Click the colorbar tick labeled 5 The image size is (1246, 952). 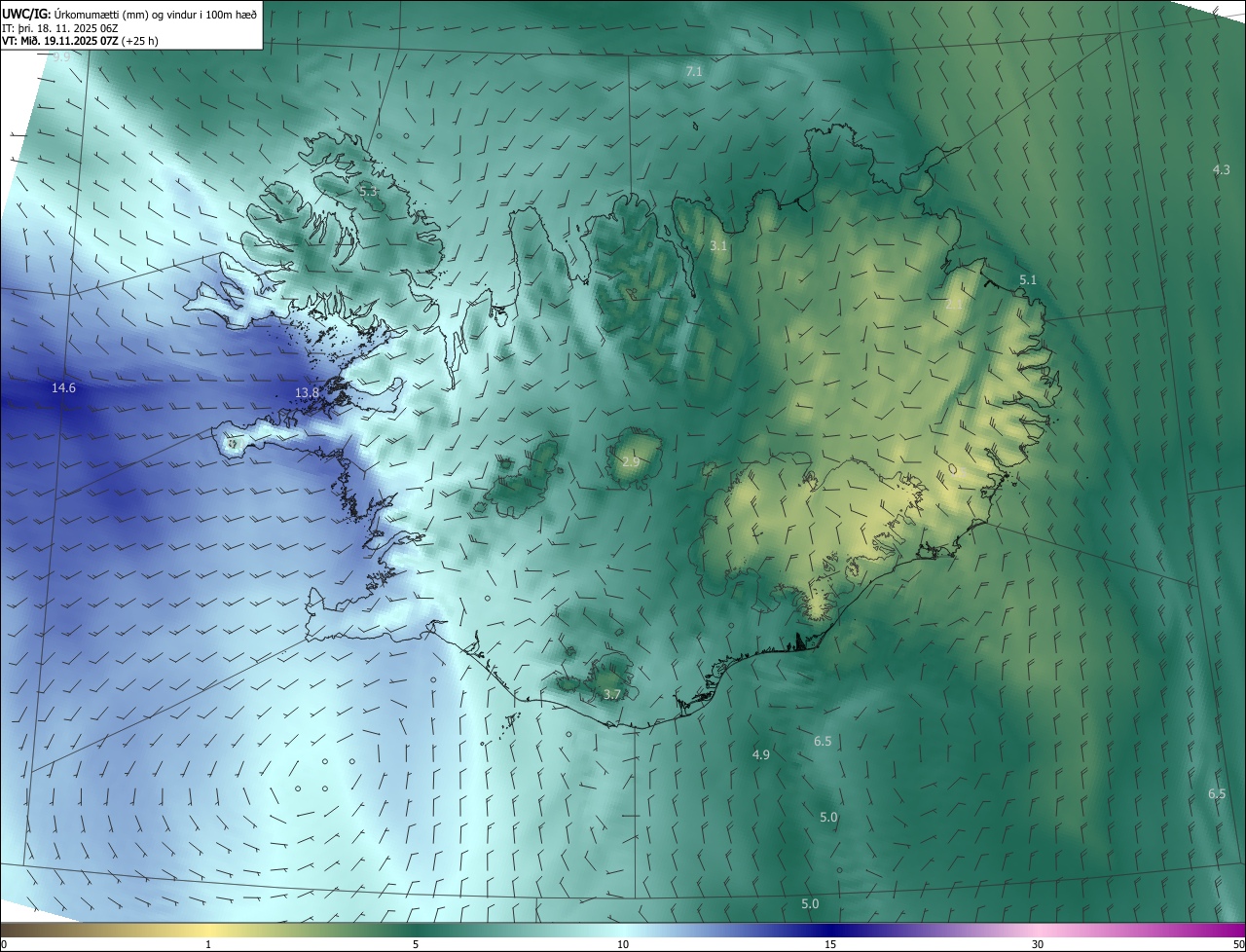(416, 944)
